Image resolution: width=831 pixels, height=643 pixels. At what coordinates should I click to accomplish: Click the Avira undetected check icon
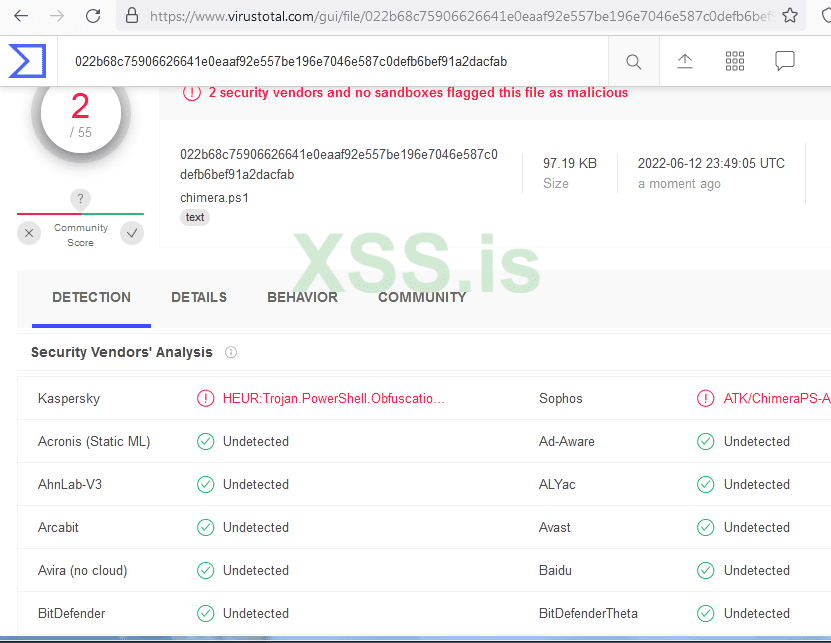click(x=206, y=570)
